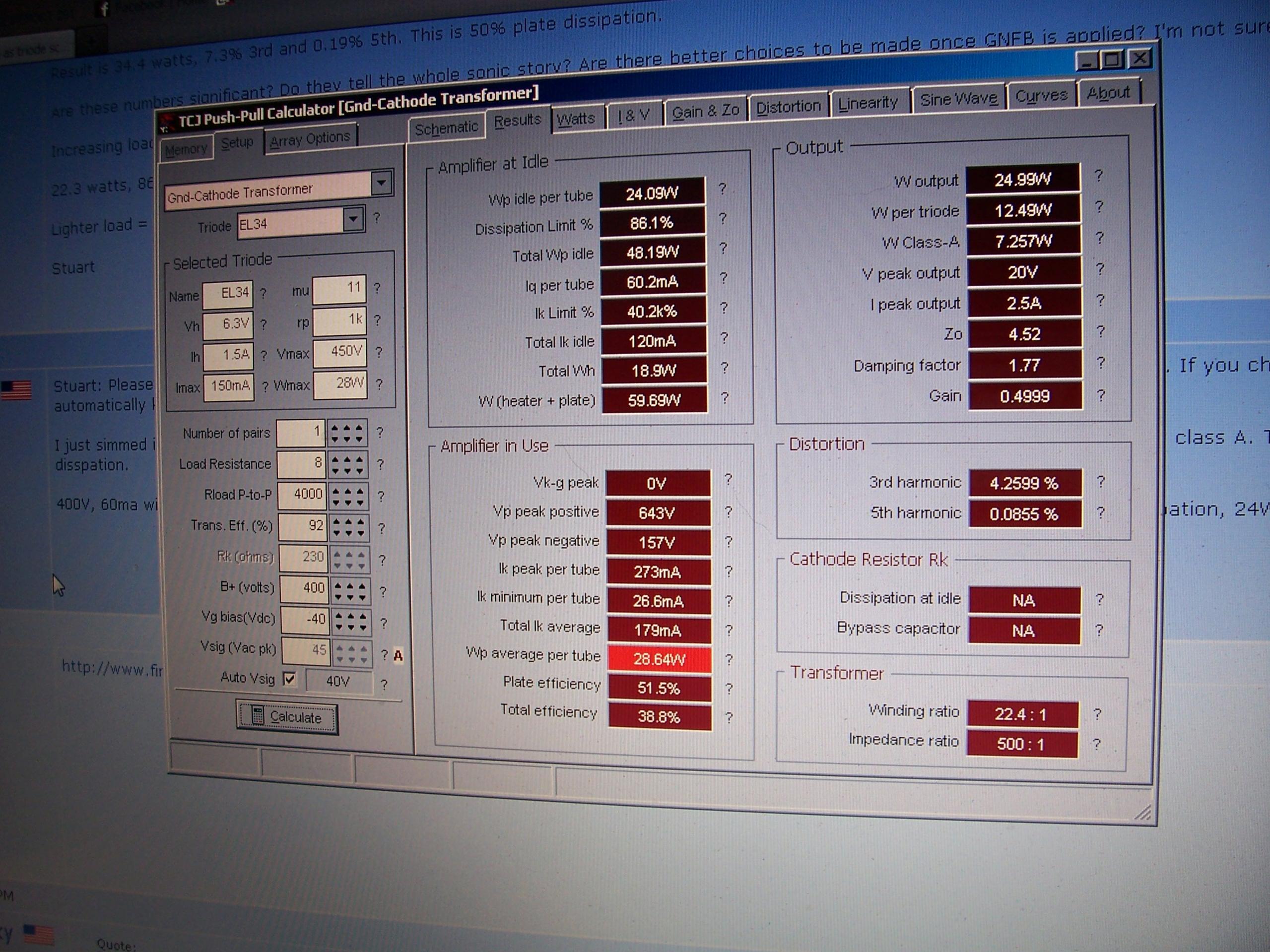
Task: Click the Vmax 450V field
Action: (340, 352)
